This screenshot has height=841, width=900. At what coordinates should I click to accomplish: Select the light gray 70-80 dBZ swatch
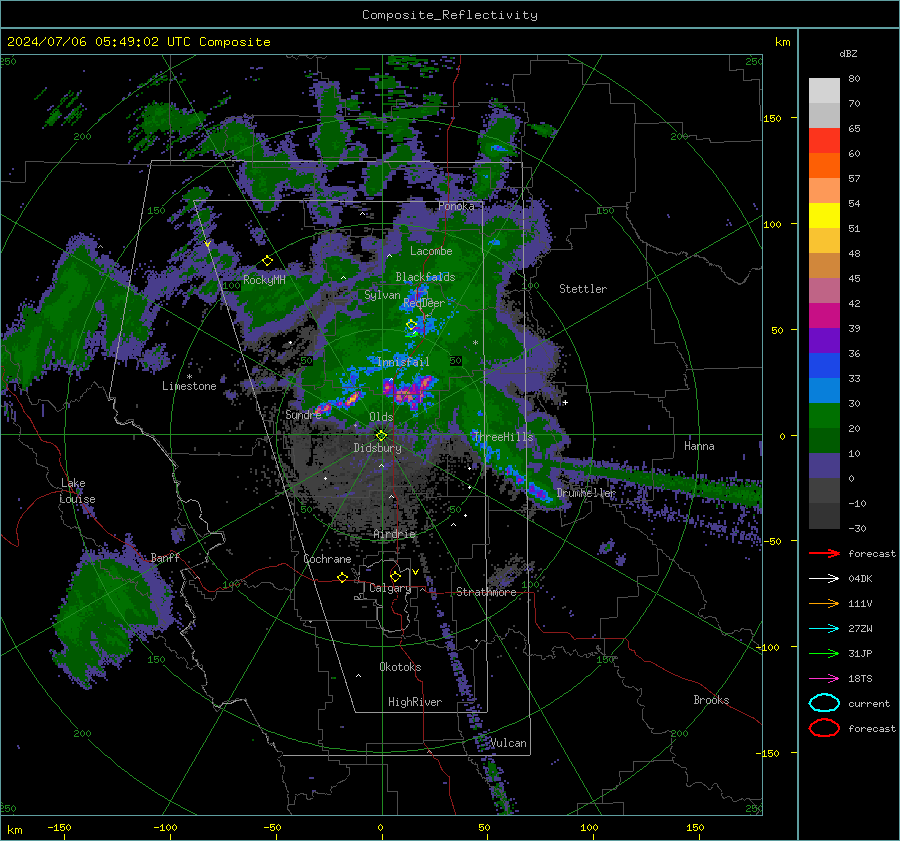click(x=824, y=91)
